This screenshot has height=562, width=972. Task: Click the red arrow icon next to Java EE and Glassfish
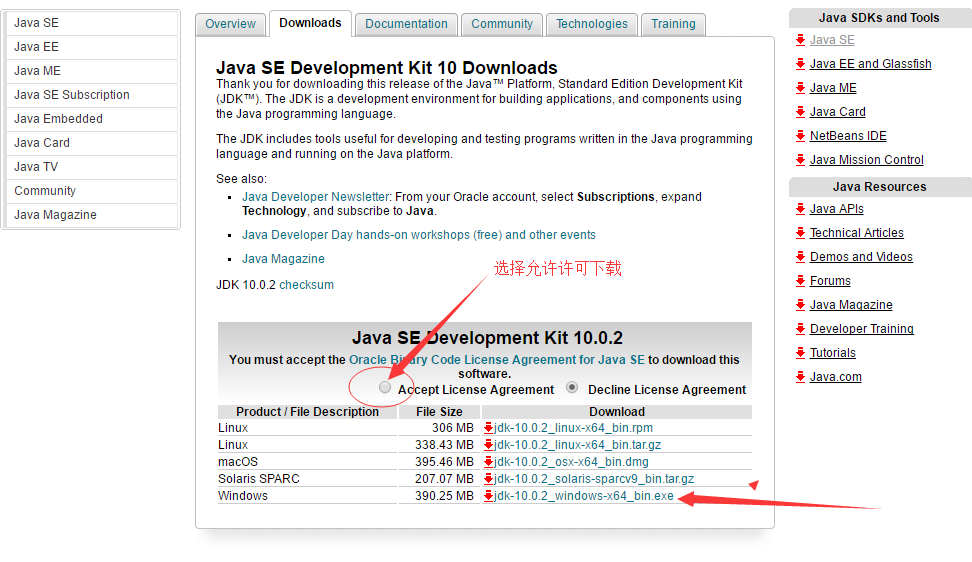click(x=800, y=64)
